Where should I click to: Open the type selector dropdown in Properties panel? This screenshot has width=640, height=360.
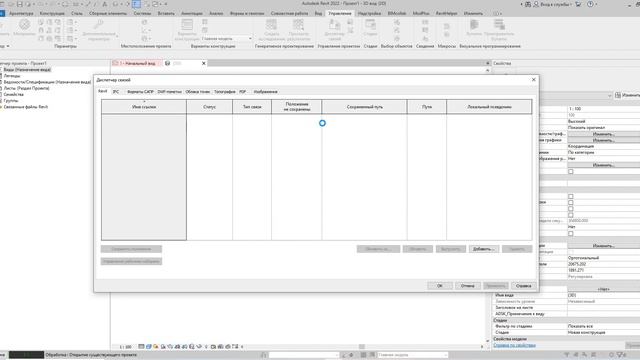609,95
